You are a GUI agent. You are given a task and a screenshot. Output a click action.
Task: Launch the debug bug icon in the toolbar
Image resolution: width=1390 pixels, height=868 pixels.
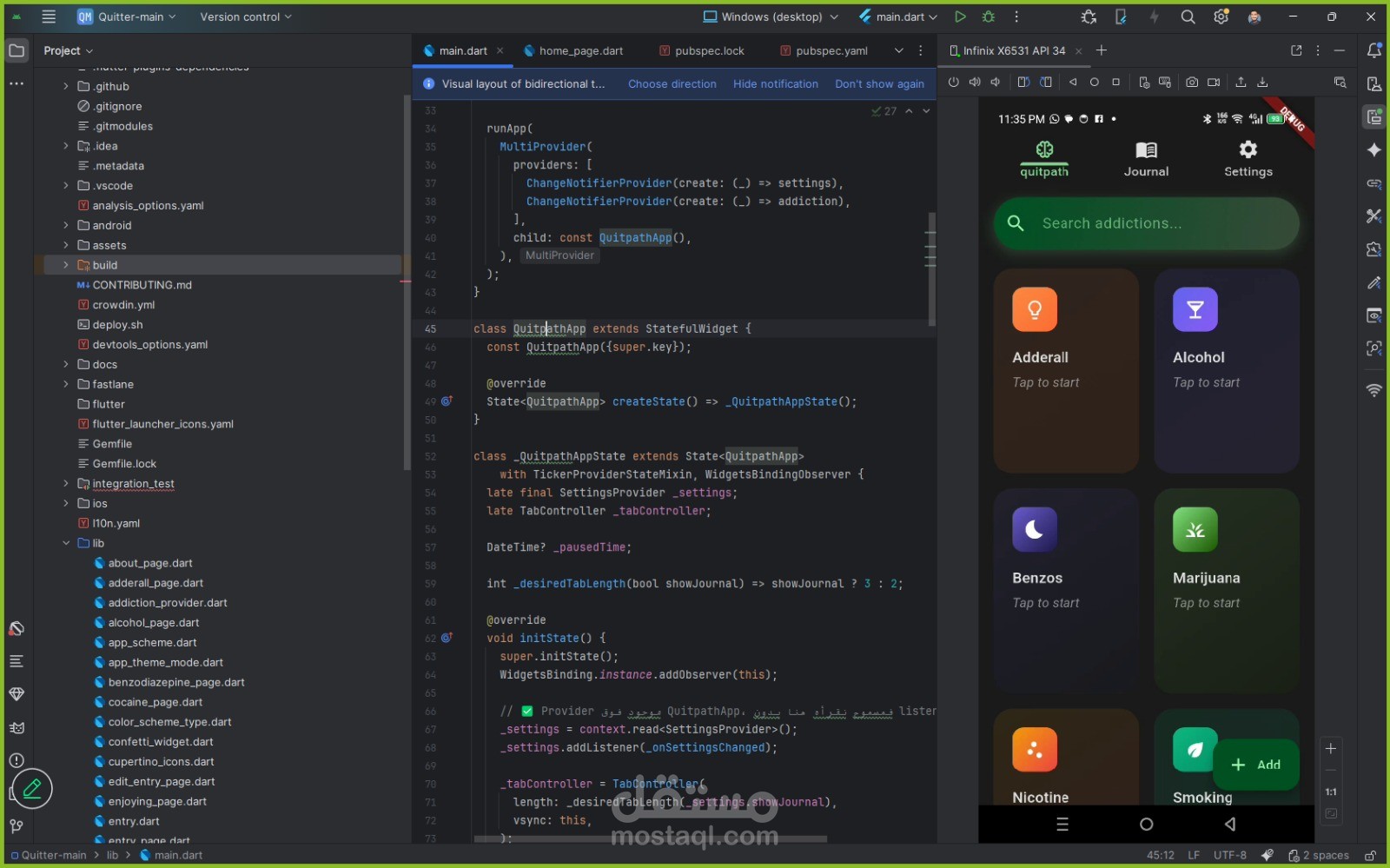[x=990, y=17]
